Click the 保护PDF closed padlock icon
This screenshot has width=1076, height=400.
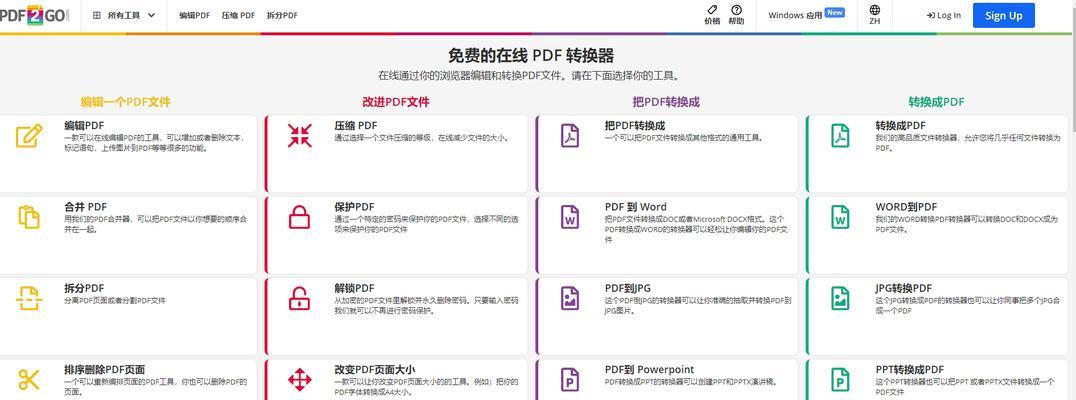tap(299, 217)
